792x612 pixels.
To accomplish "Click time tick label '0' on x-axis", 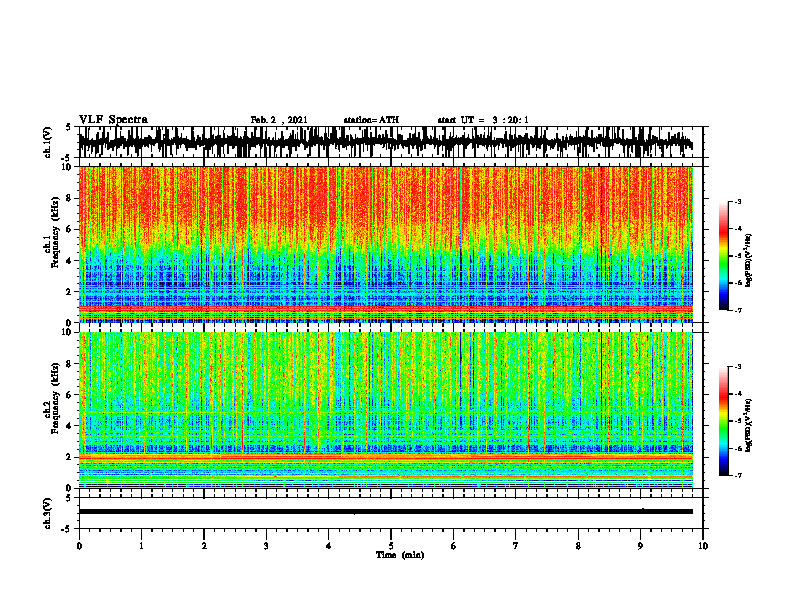I will [x=79, y=546].
